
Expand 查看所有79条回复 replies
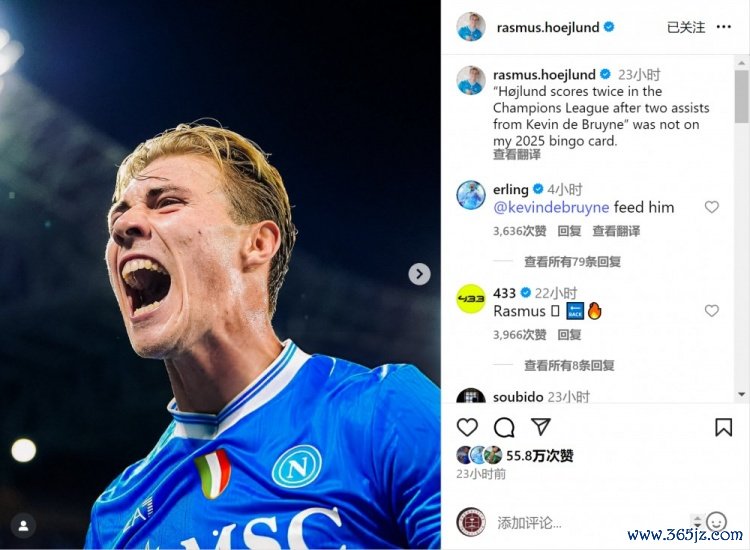coord(573,262)
